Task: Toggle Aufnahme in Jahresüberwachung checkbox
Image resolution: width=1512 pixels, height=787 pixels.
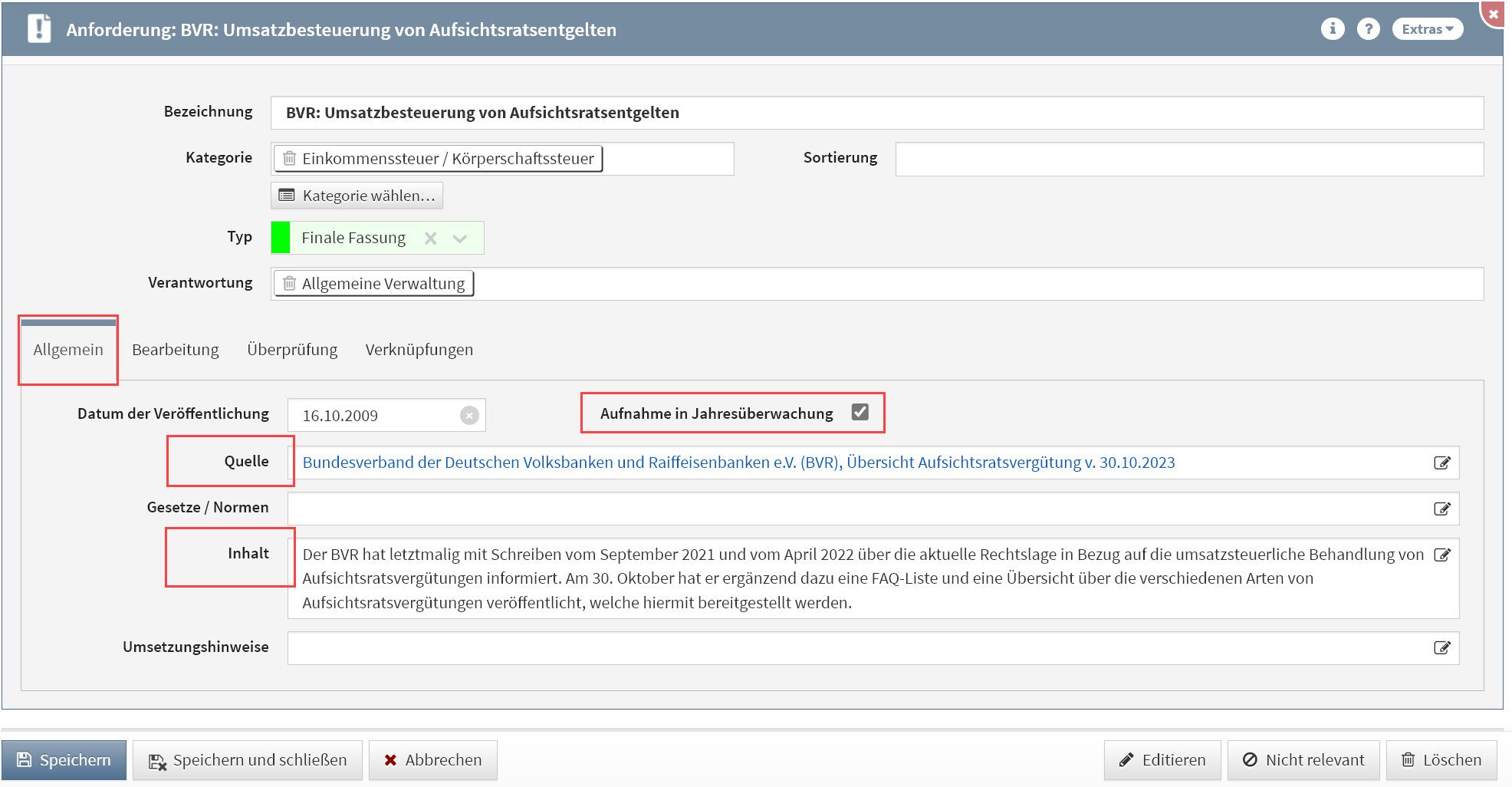Action: pos(860,413)
